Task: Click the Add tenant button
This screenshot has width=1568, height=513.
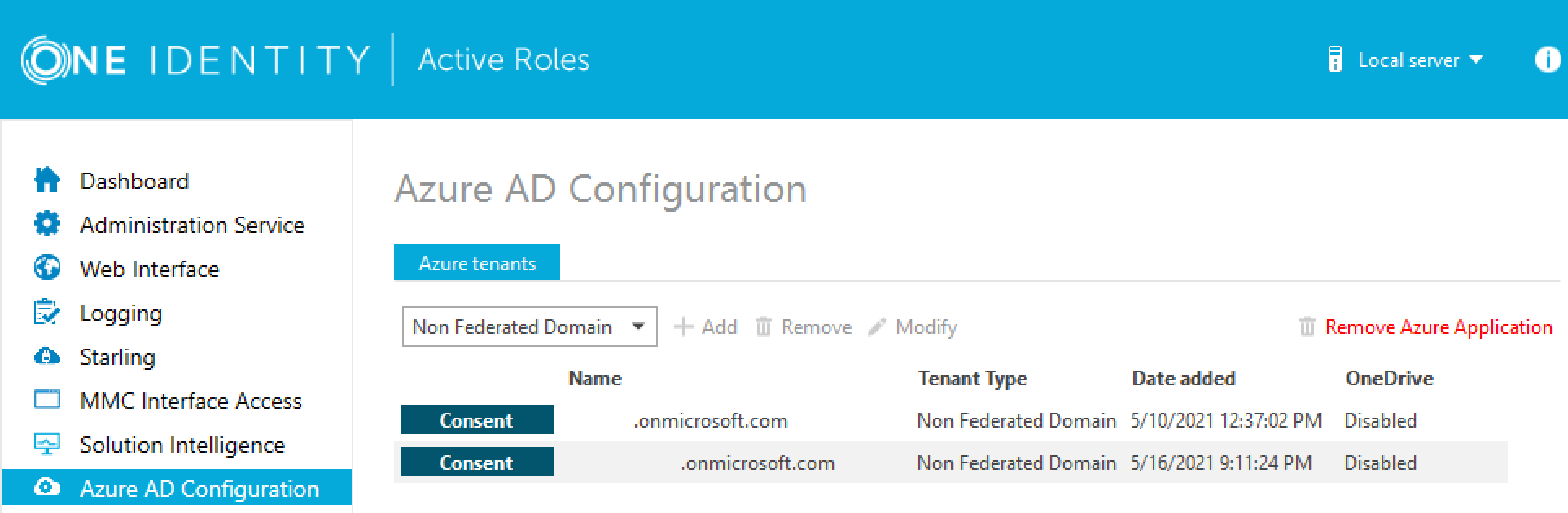Action: click(706, 327)
